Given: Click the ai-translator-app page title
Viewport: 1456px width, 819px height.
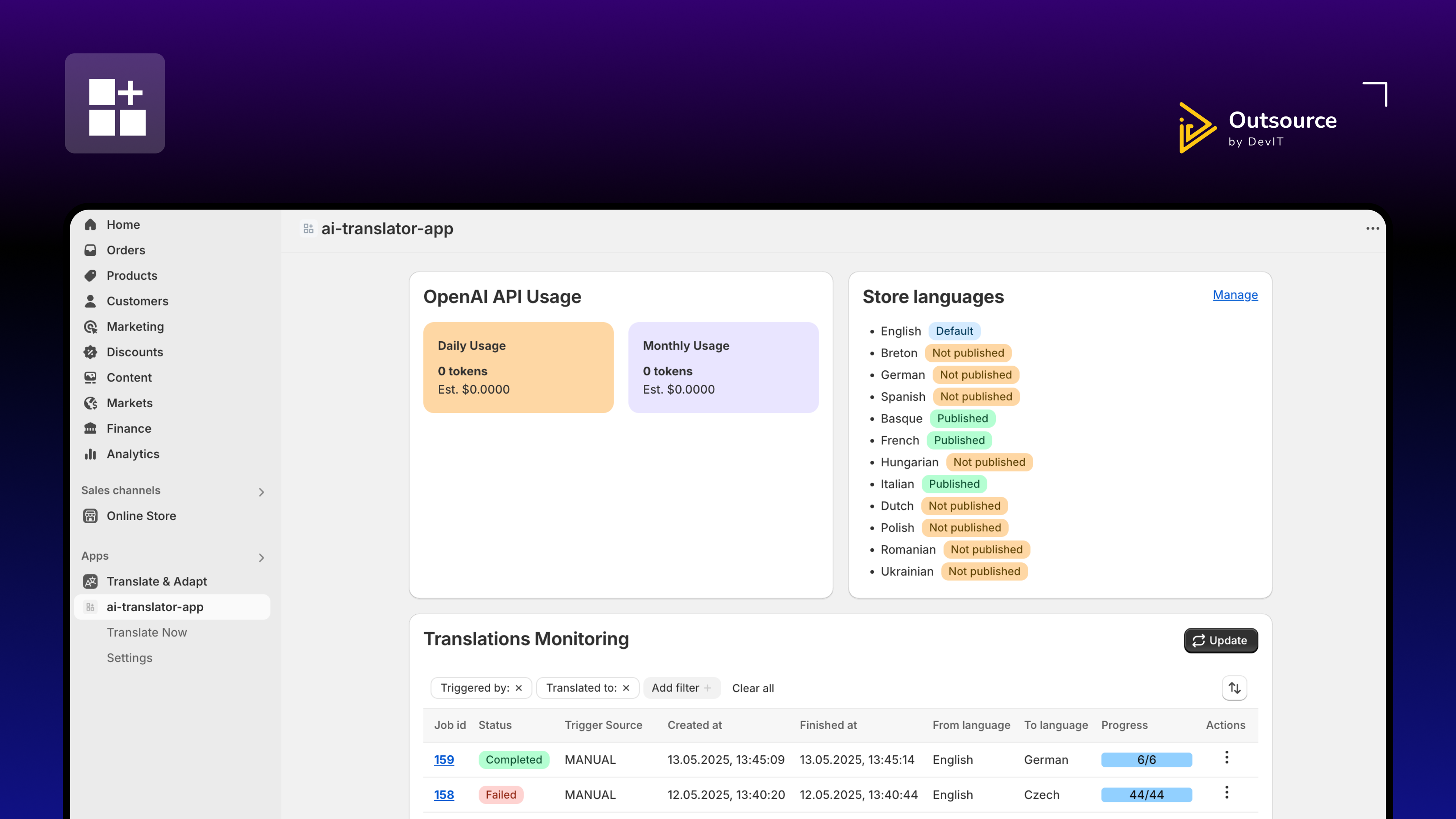Looking at the screenshot, I should (x=387, y=228).
